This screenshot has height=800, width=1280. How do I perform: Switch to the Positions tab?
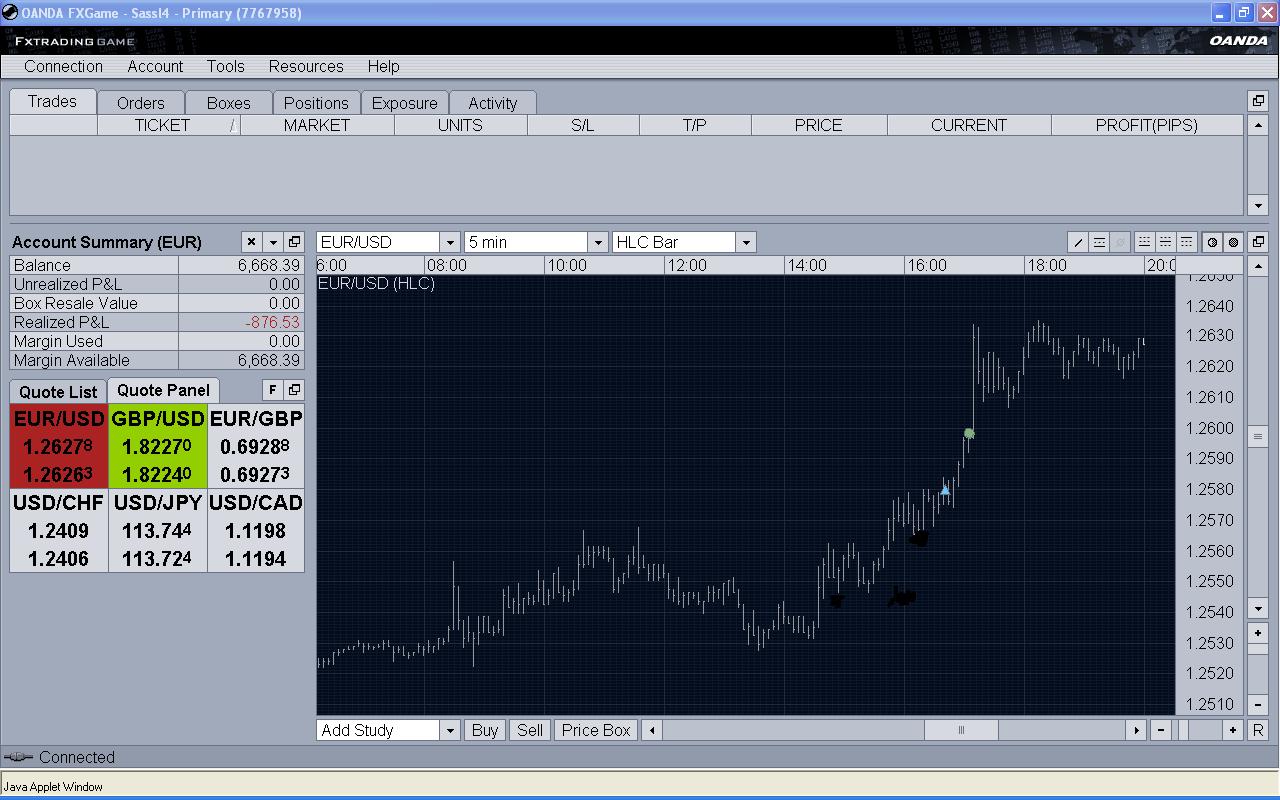(316, 103)
